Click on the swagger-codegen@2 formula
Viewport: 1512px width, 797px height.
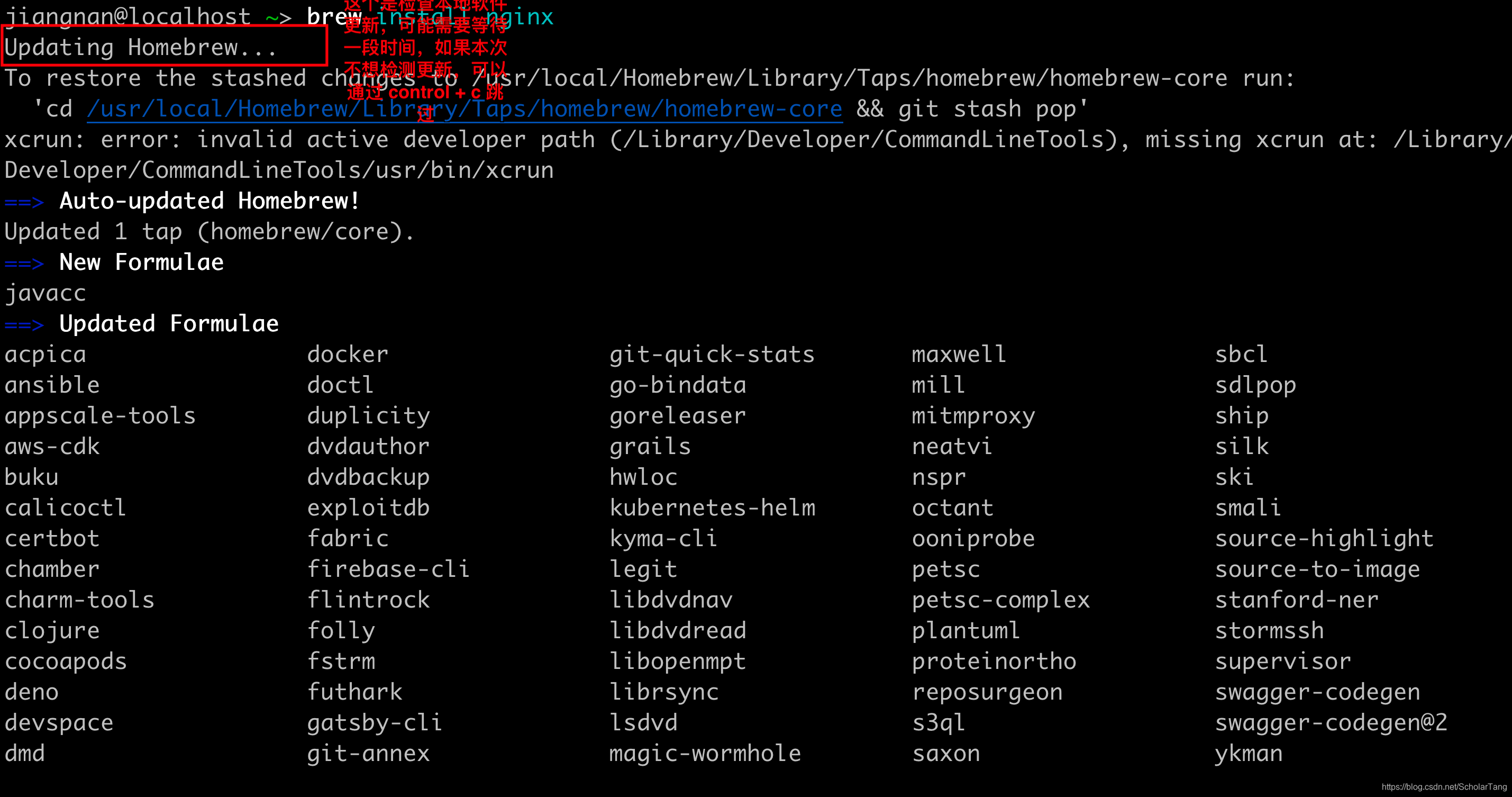(1330, 722)
